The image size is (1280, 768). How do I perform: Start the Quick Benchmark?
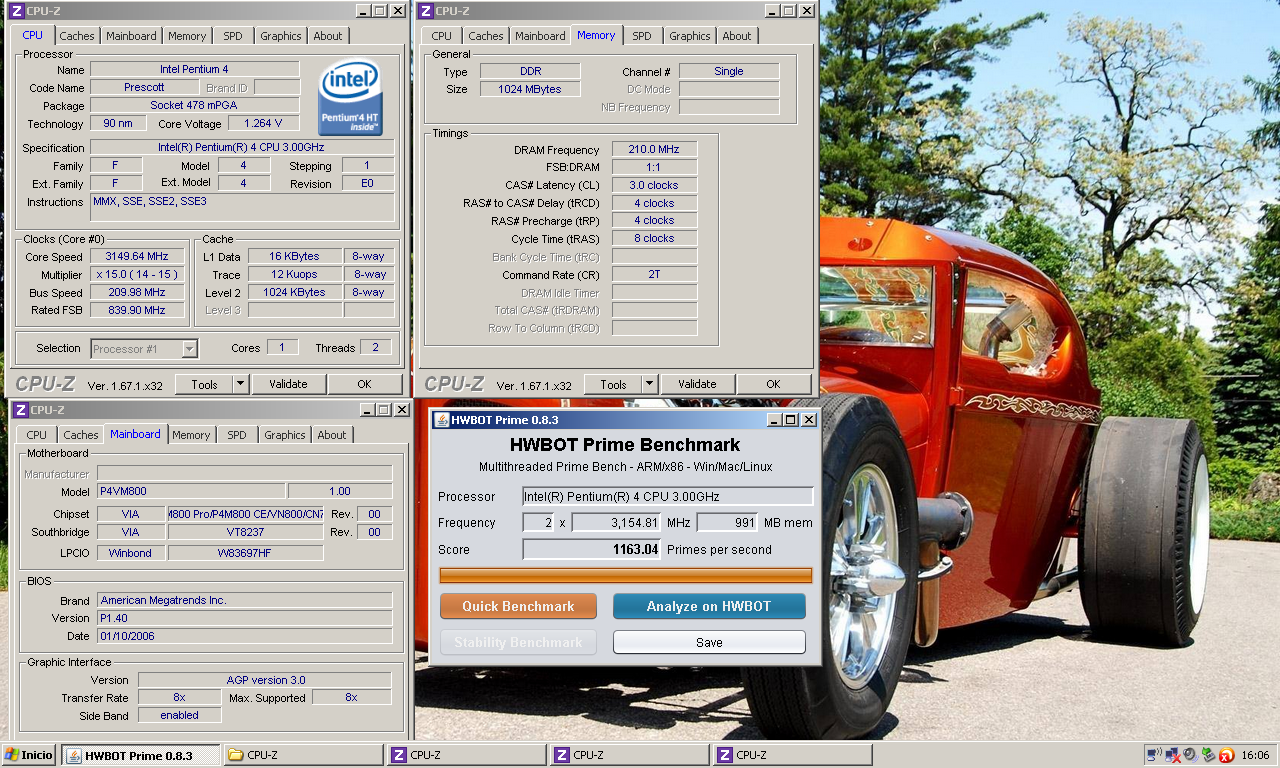pos(518,606)
